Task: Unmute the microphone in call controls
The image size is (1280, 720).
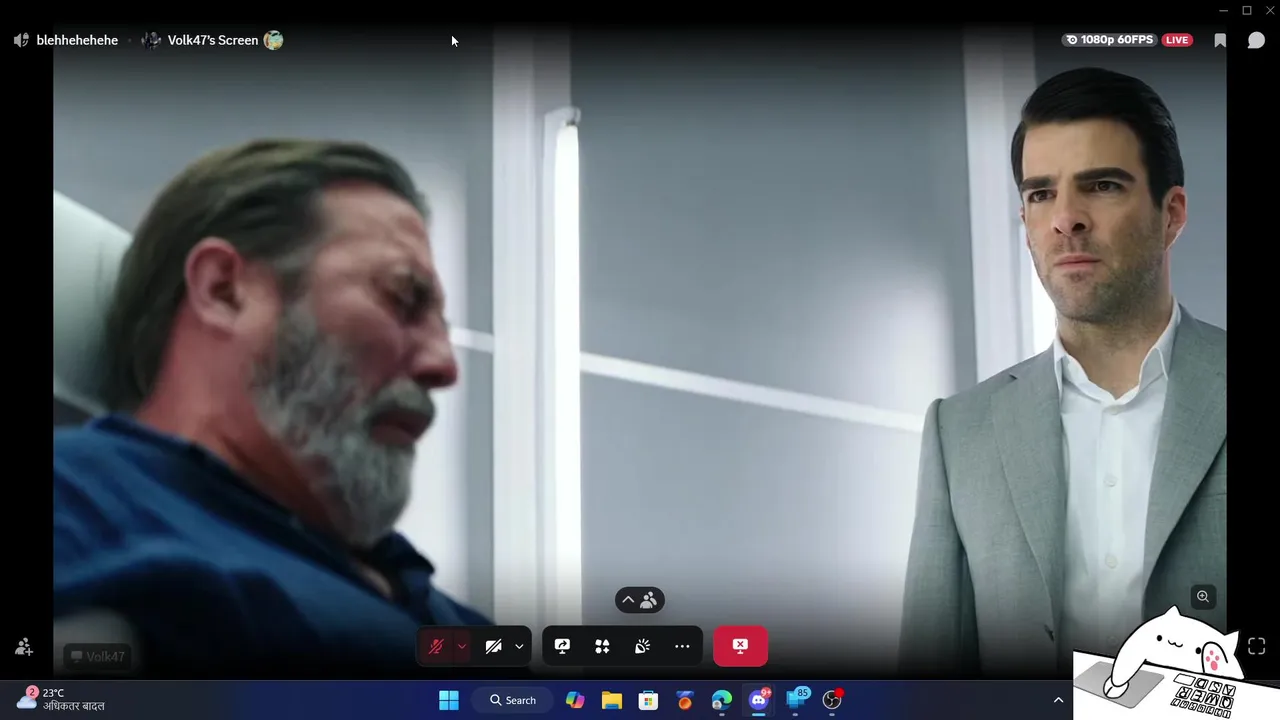Action: coord(436,646)
